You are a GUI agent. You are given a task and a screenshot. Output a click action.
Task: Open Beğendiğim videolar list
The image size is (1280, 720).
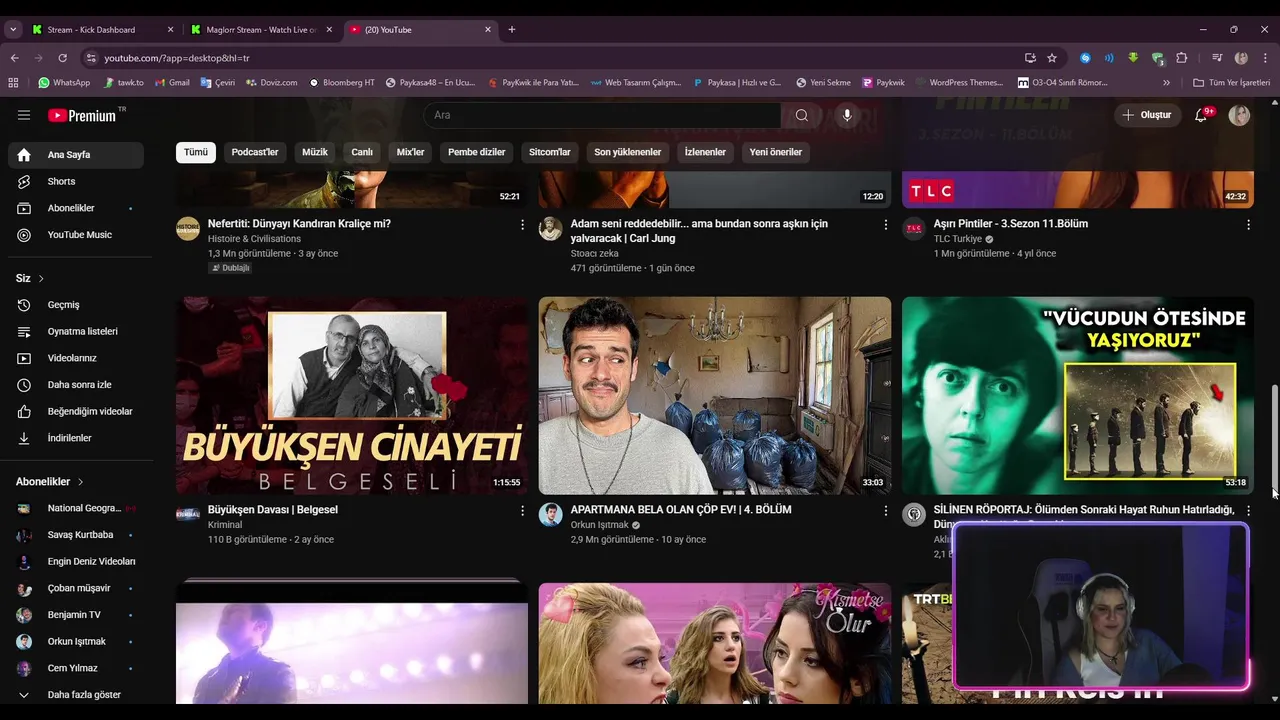click(x=76, y=411)
